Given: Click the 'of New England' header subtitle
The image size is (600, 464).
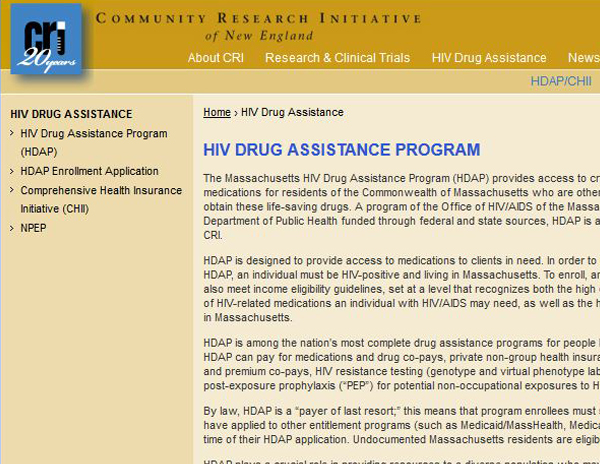Looking at the screenshot, I should tap(259, 36).
